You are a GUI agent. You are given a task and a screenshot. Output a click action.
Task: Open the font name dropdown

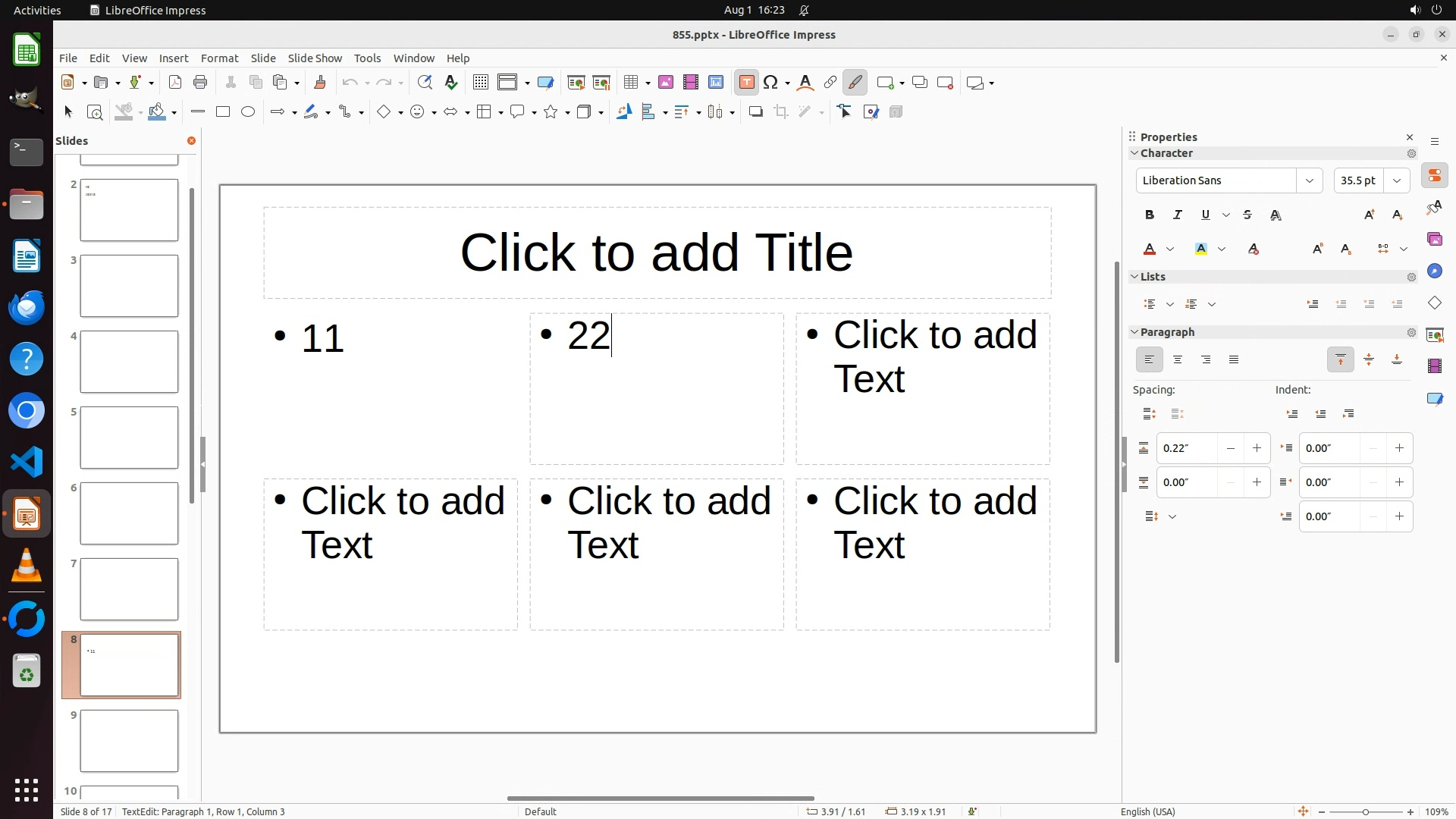coord(1309,180)
